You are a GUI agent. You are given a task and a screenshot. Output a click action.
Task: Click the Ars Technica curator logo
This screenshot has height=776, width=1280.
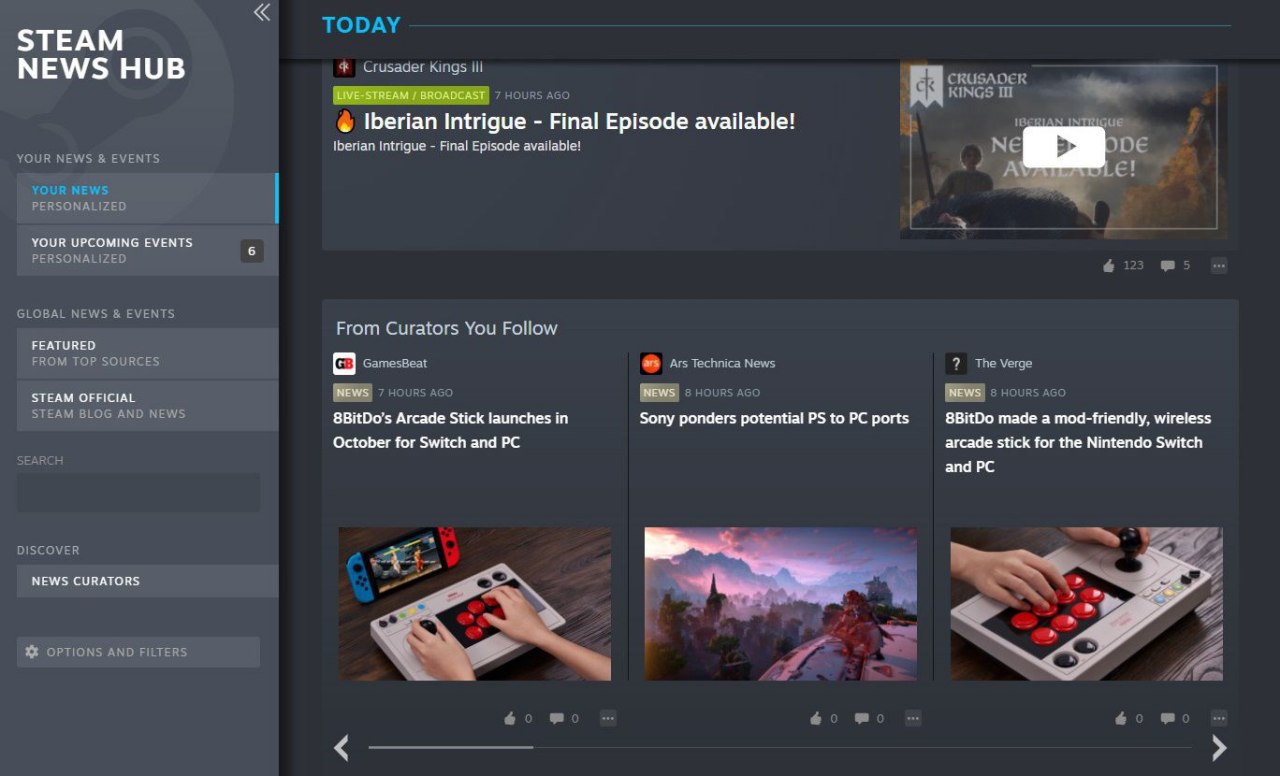pyautogui.click(x=651, y=363)
